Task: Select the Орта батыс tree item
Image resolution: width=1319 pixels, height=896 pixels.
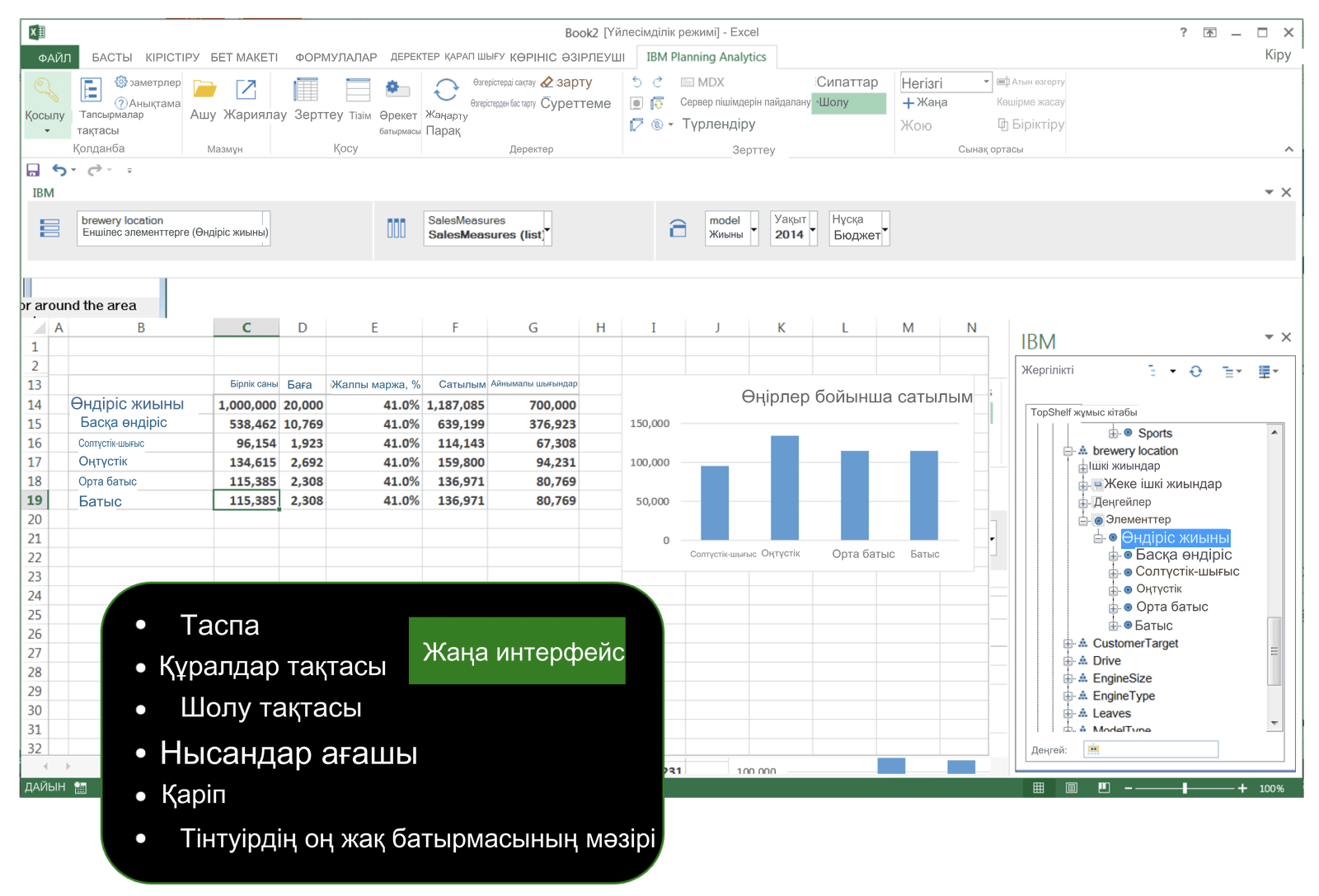Action: click(1171, 607)
